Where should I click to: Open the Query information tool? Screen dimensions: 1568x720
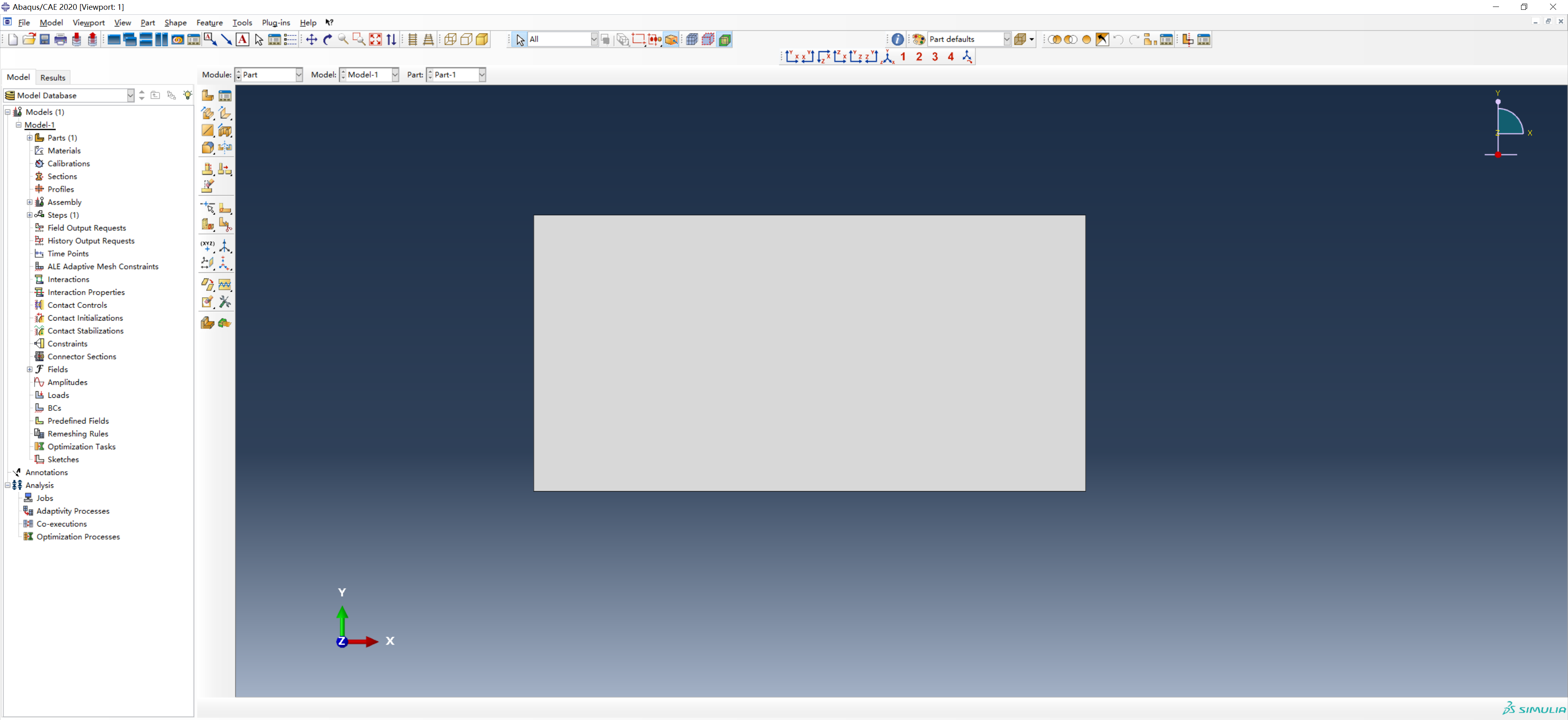pos(898,40)
